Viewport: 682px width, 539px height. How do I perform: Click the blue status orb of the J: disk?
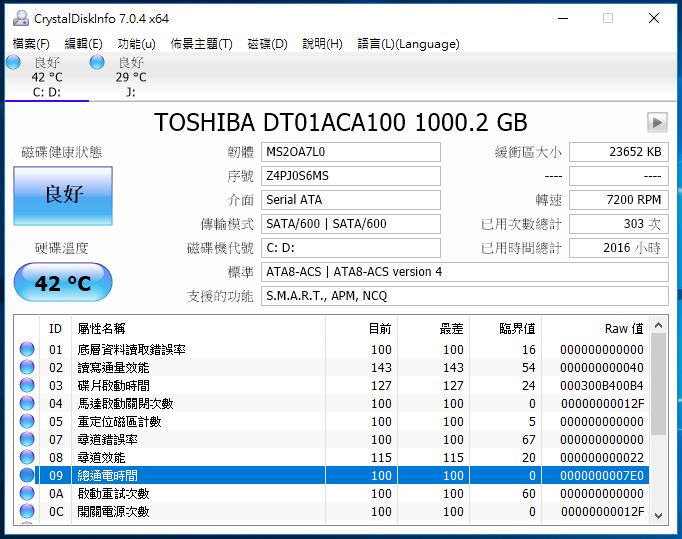(97, 63)
